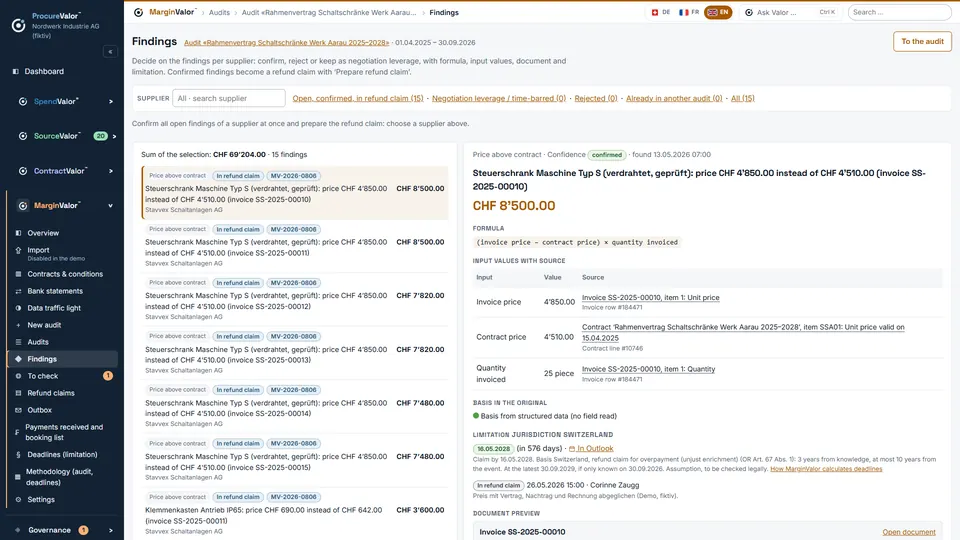Viewport: 960px width, 540px height.
Task: Click the Payments received icon
Action: click(x=17, y=432)
